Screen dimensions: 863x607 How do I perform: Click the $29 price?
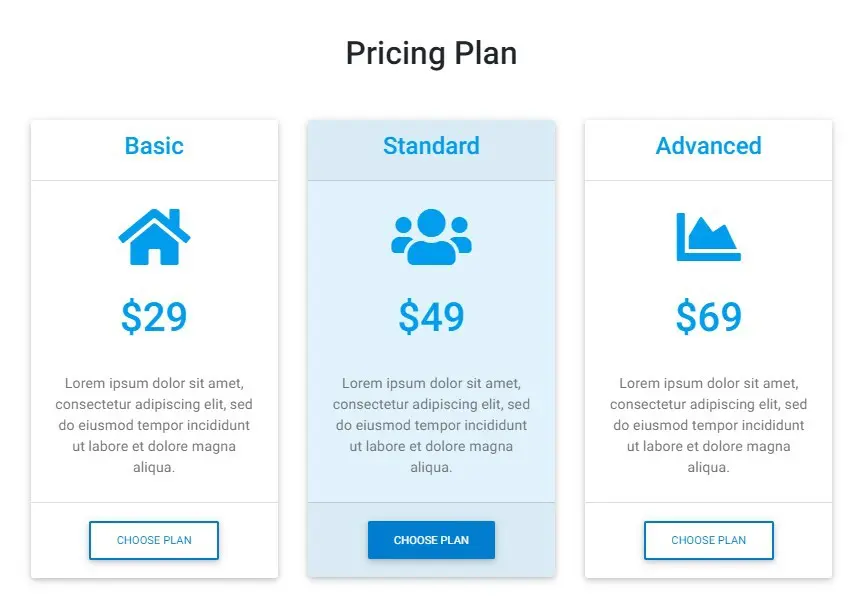[154, 317]
